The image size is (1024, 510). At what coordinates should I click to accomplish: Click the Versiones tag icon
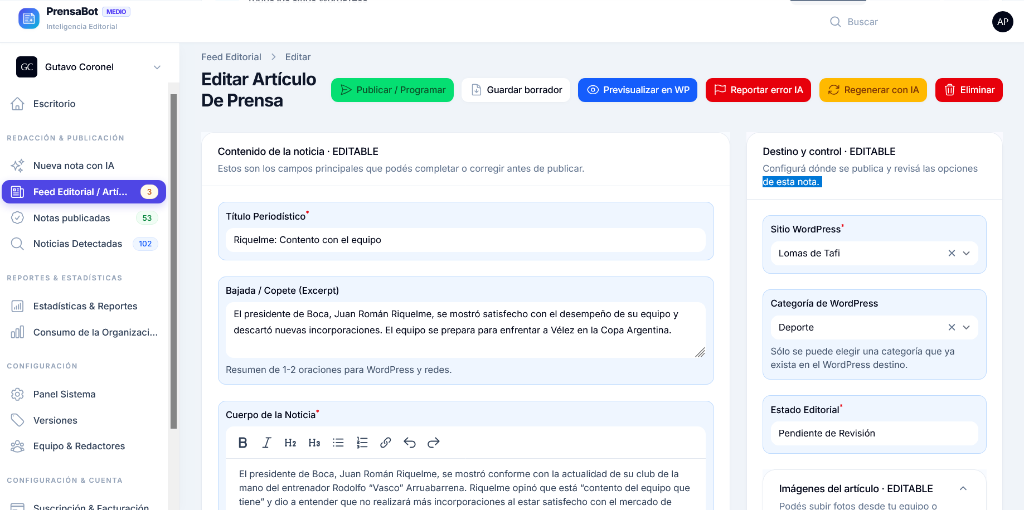[x=18, y=421]
